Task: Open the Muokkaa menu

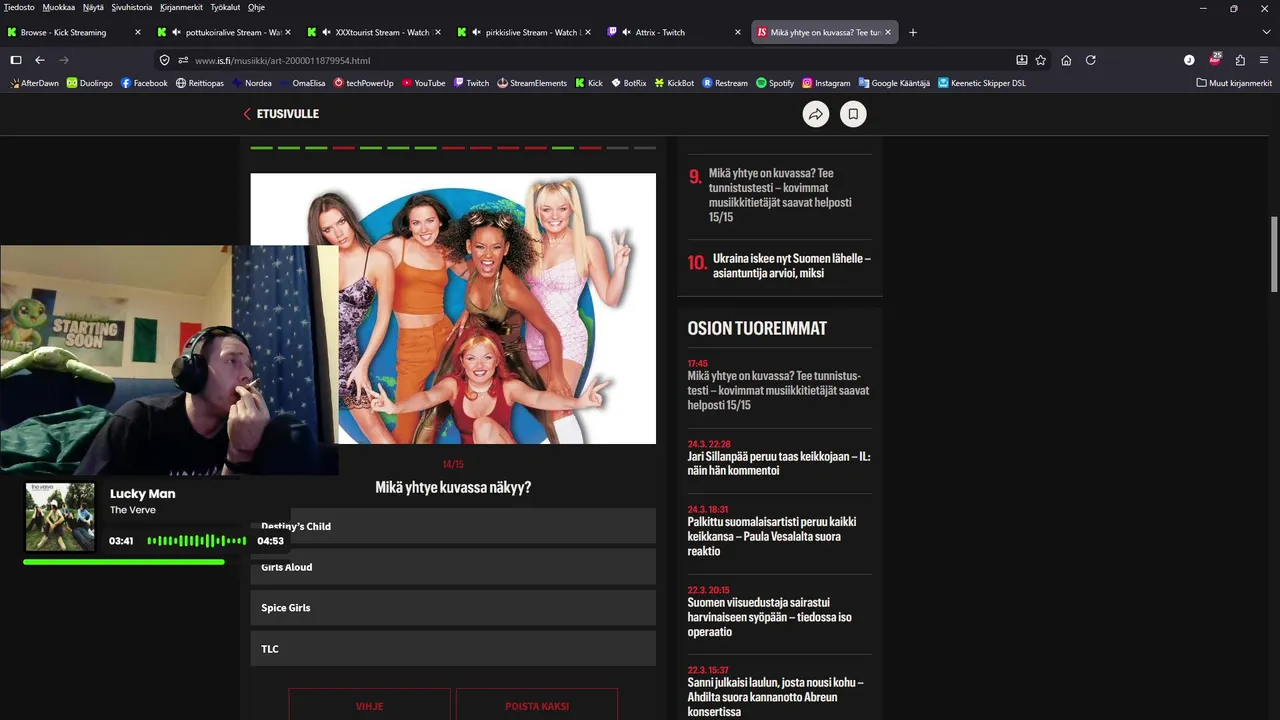Action: [x=58, y=7]
